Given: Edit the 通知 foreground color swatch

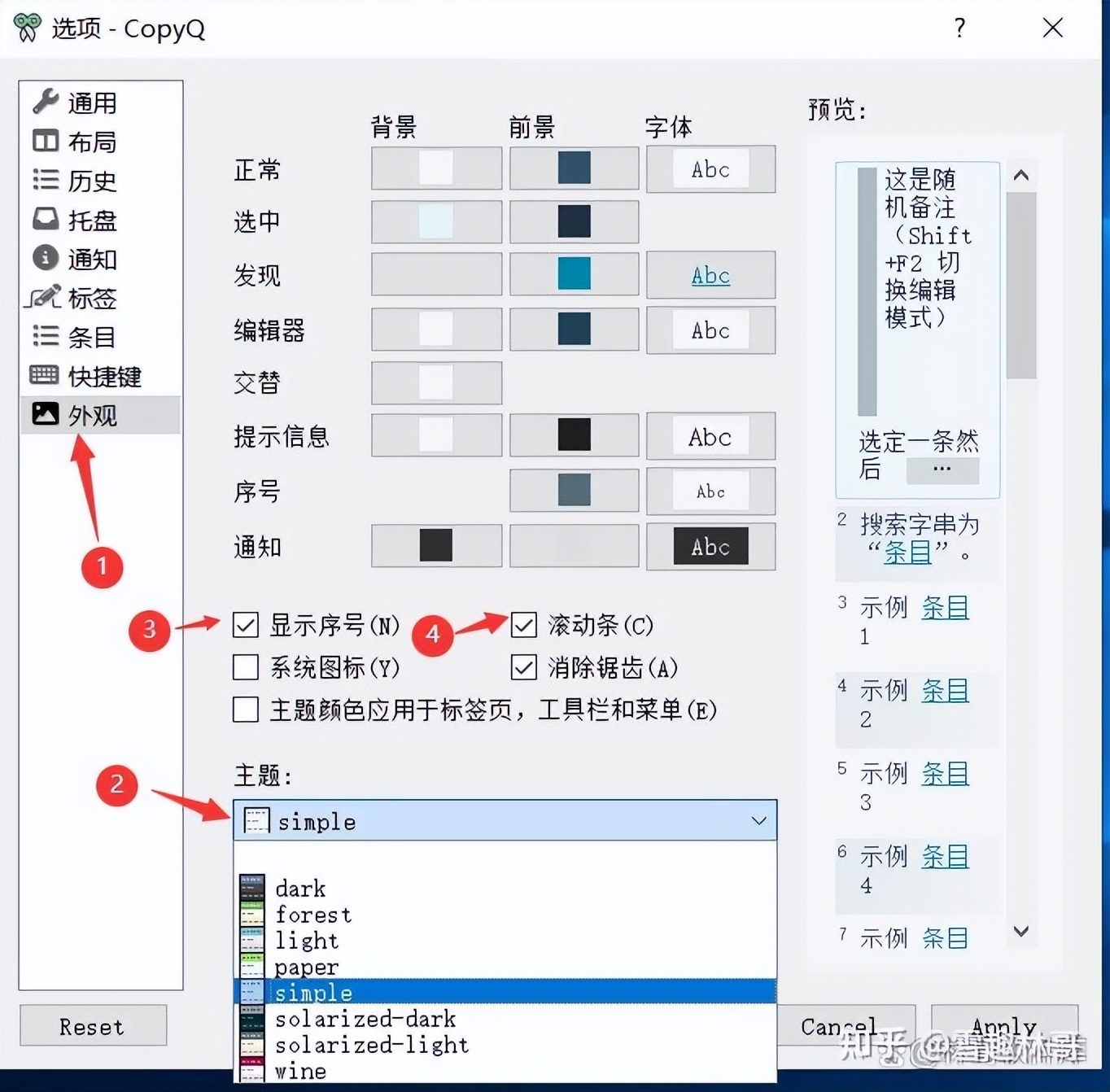Looking at the screenshot, I should [574, 545].
